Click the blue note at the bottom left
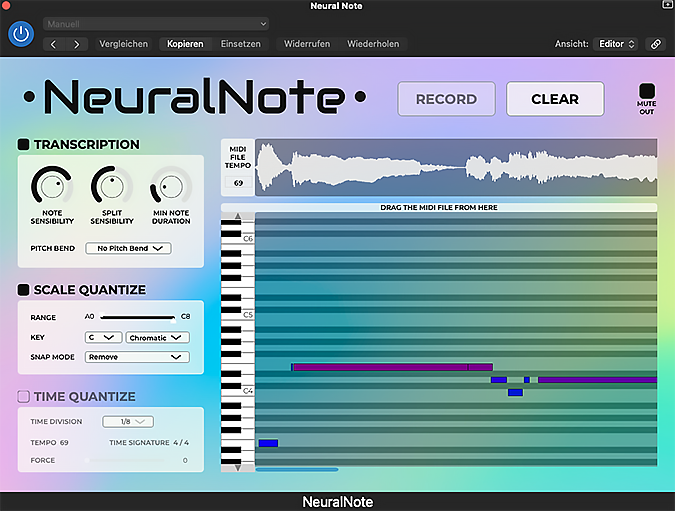Screen dimensions: 675x511 [268, 443]
